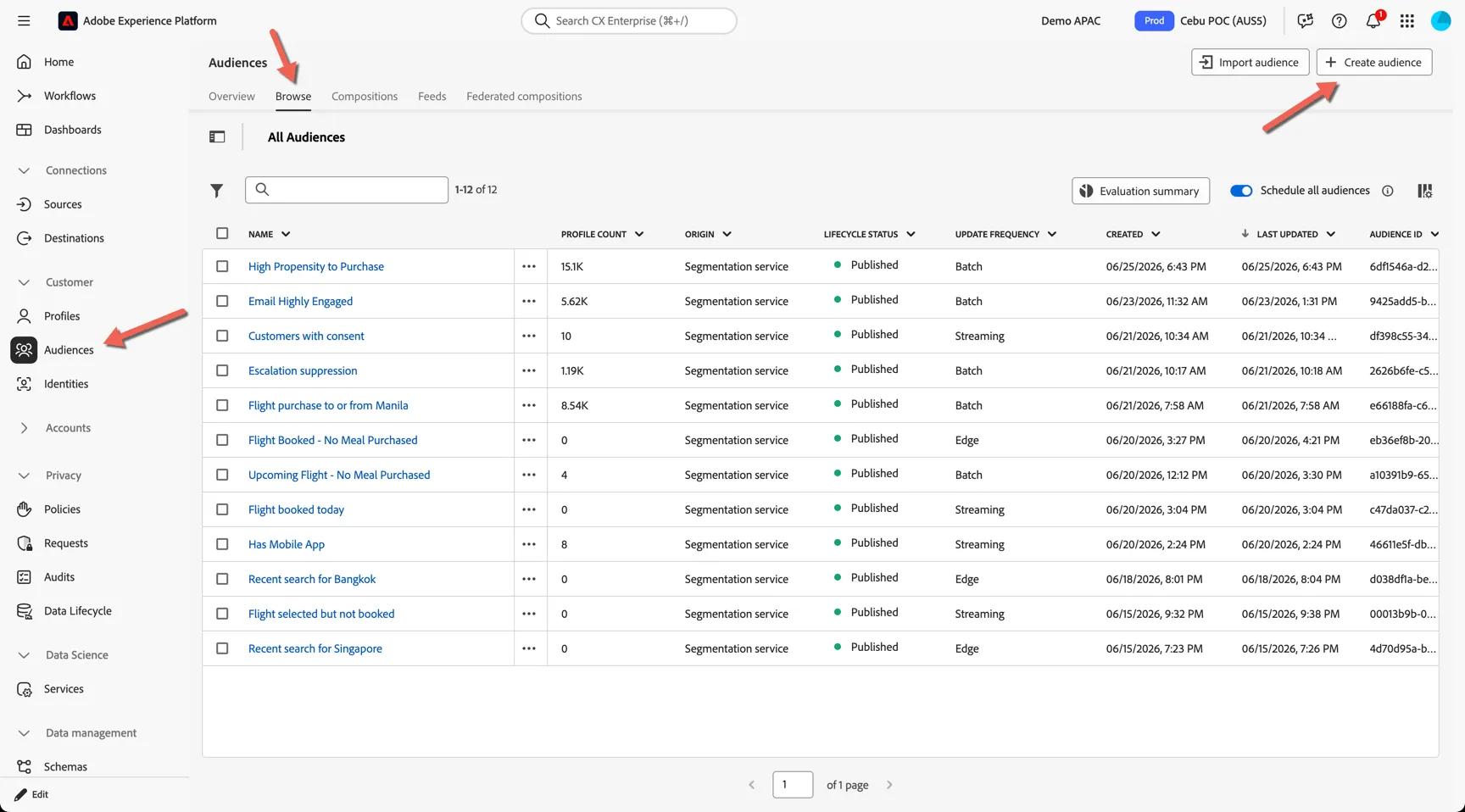Switch to the Overview tab

231,97
